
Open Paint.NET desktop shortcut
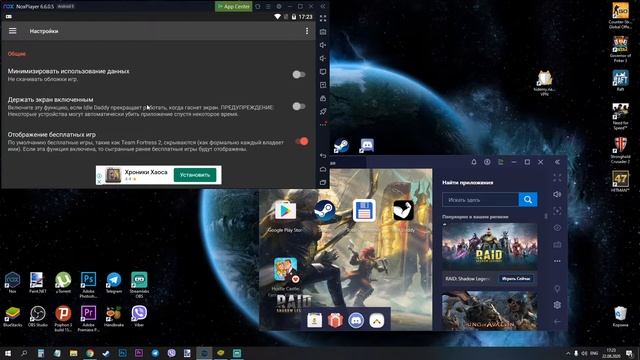coord(38,282)
